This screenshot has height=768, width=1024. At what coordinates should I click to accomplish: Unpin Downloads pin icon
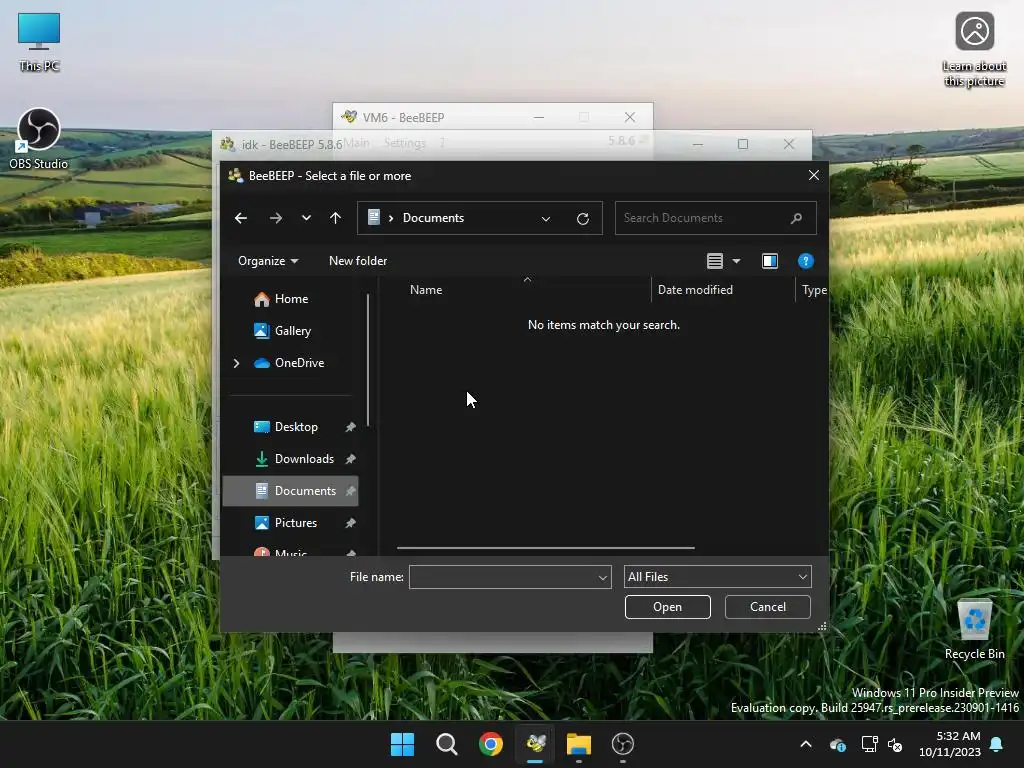click(x=351, y=459)
